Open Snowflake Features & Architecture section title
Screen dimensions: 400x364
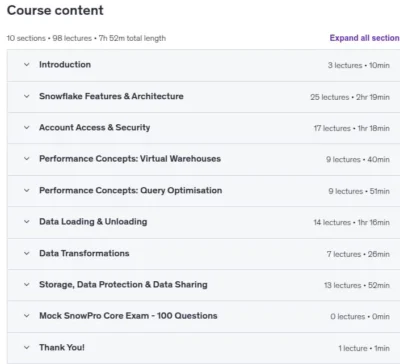(111, 96)
